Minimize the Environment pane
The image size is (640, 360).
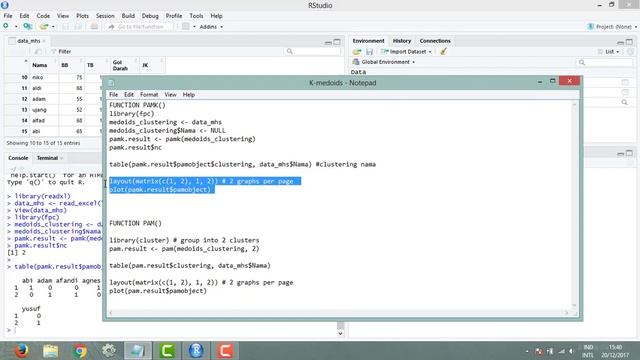pyautogui.click(x=620, y=42)
